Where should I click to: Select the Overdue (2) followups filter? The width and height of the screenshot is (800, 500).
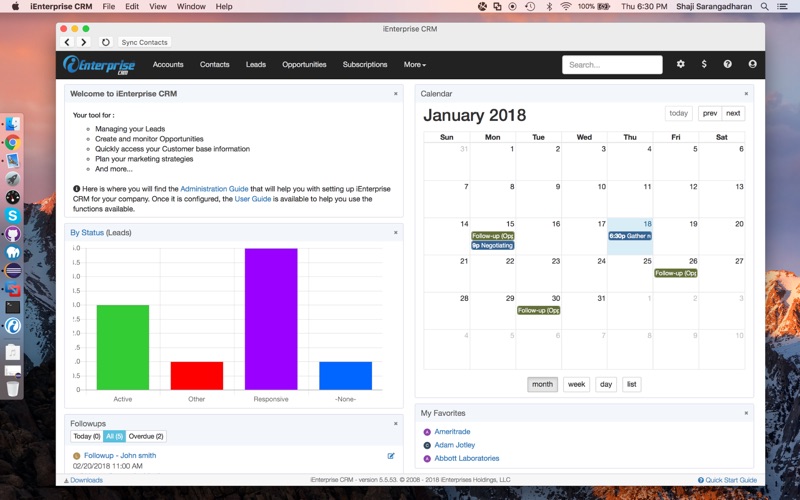click(x=146, y=437)
